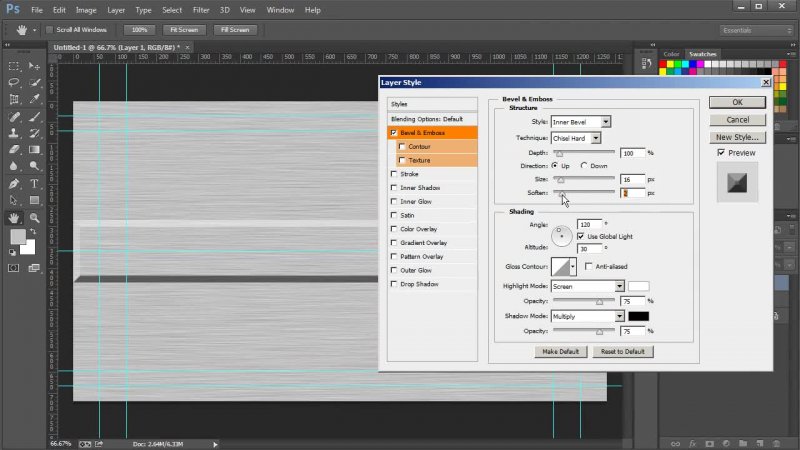
Task: Open the Shadow Mode dropdown showing Multiply
Action: click(x=587, y=316)
